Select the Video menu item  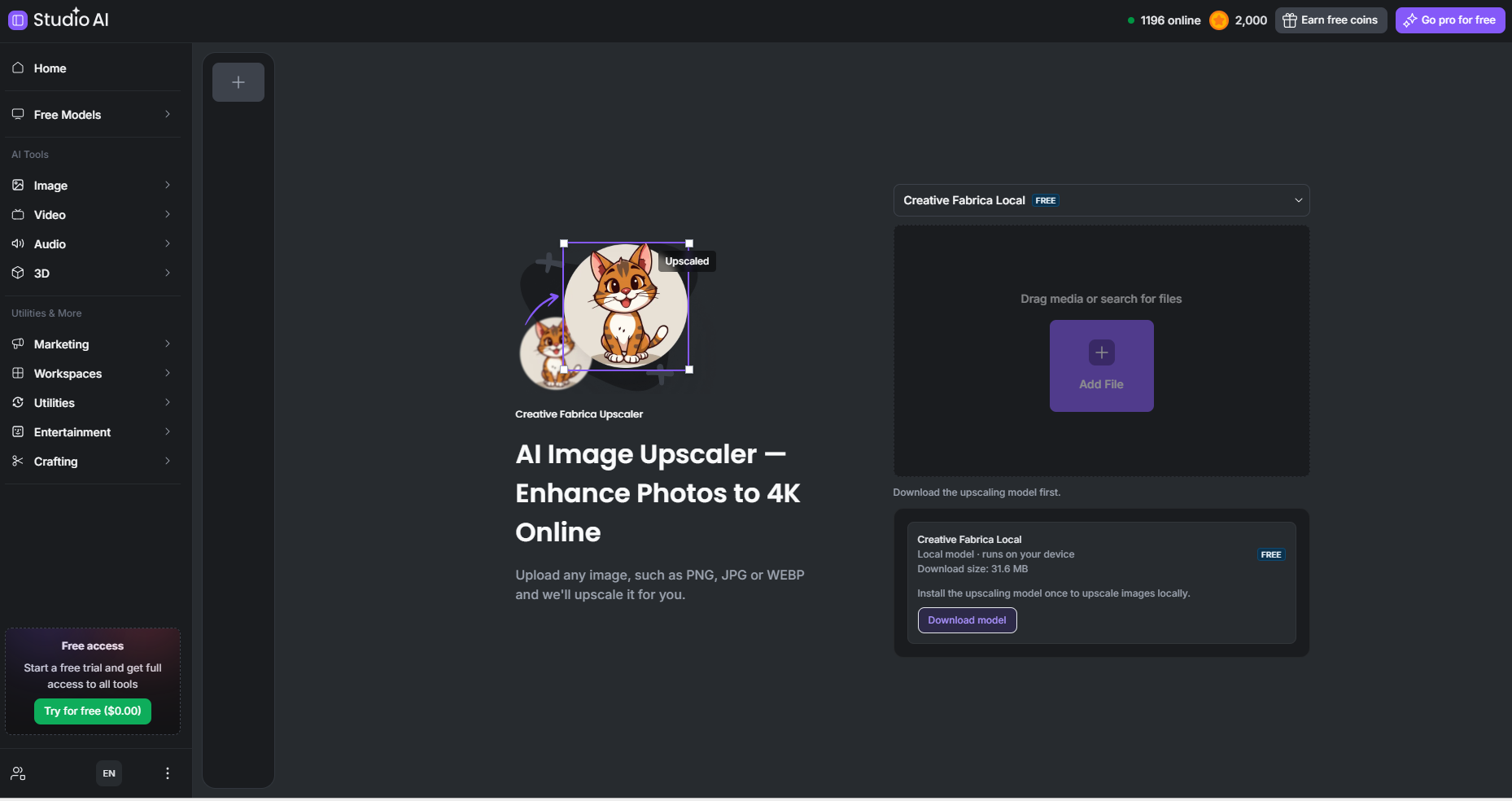click(93, 215)
